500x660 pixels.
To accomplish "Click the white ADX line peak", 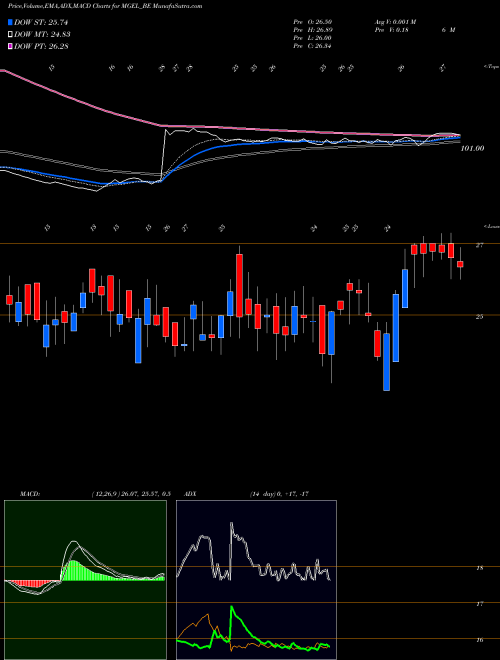I will pyautogui.click(x=231, y=524).
